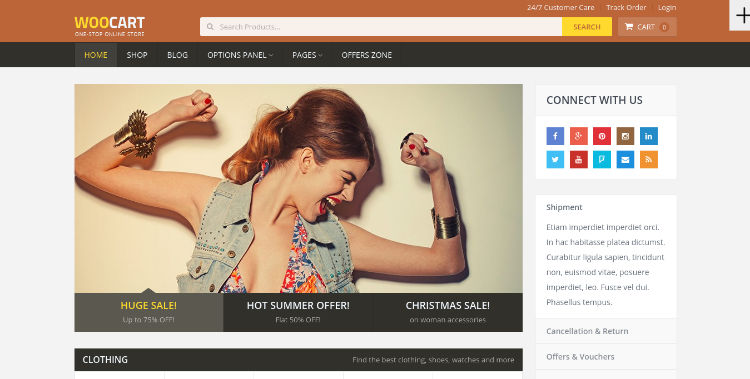
Task: Open the Foursquare social icon
Action: coord(602,159)
